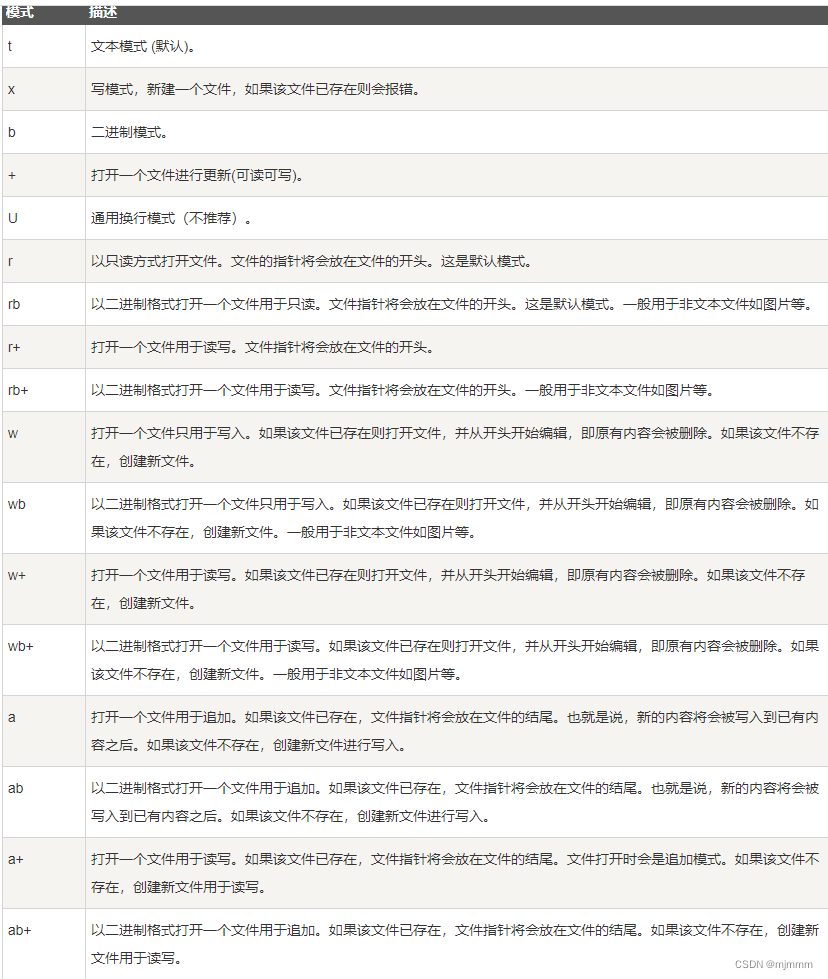Select the 'r+' mode cell

[44, 347]
